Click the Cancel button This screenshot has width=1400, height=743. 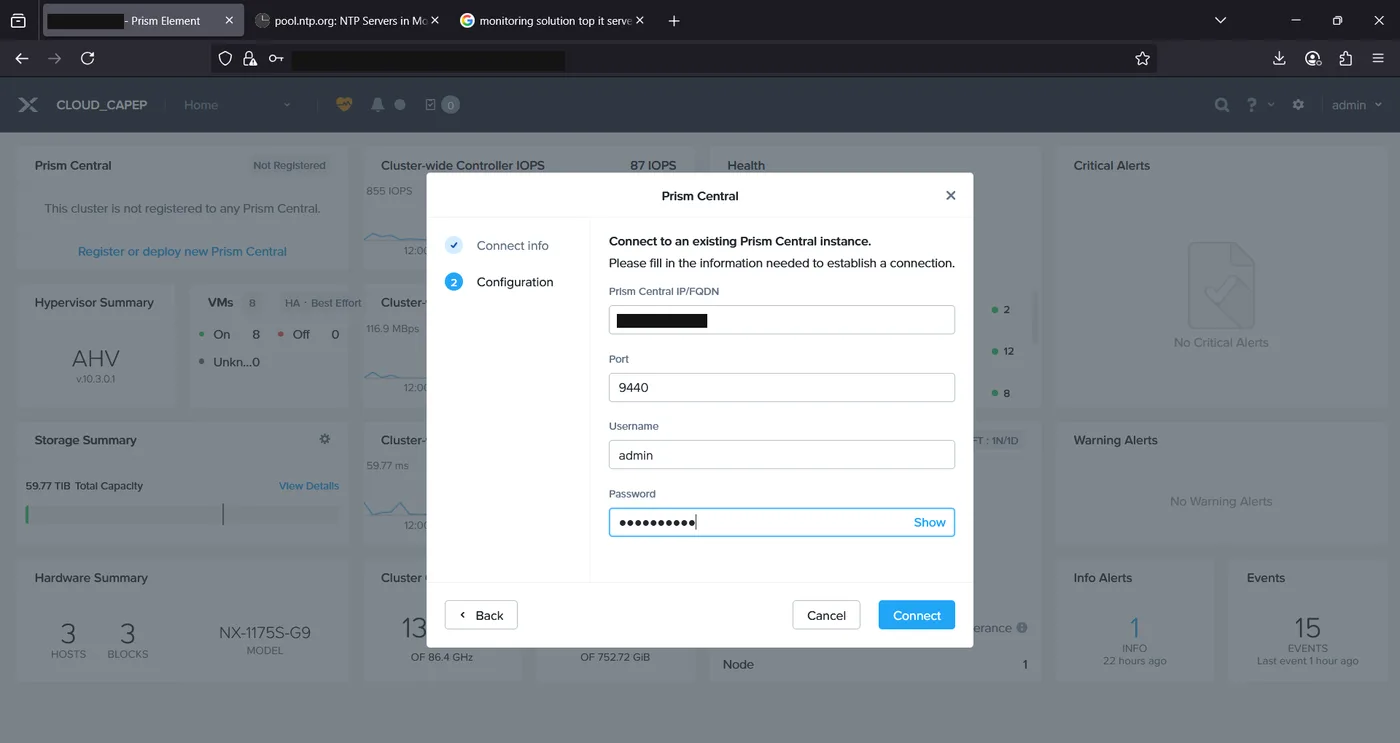[826, 615]
